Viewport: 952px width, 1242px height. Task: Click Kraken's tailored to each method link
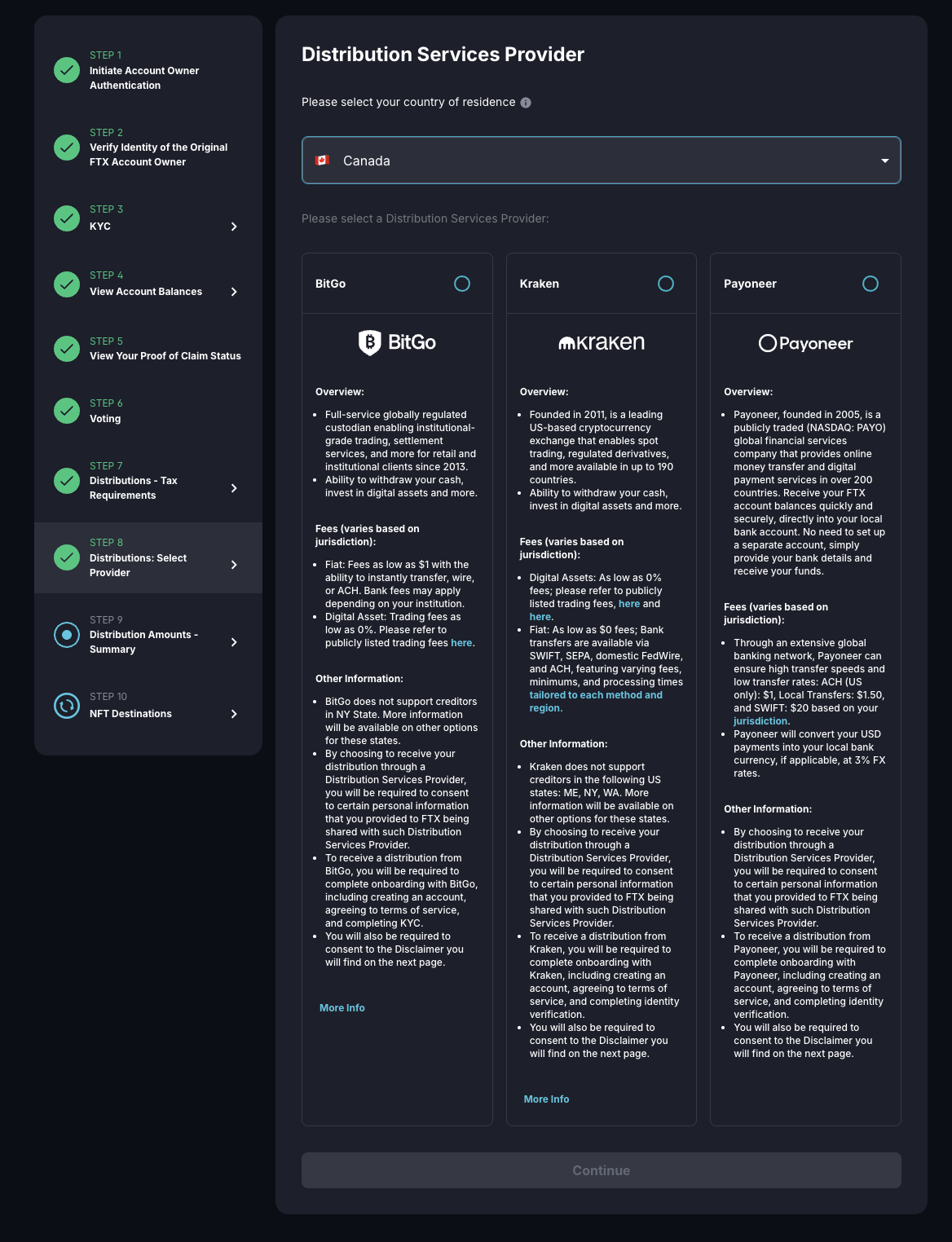coord(596,695)
